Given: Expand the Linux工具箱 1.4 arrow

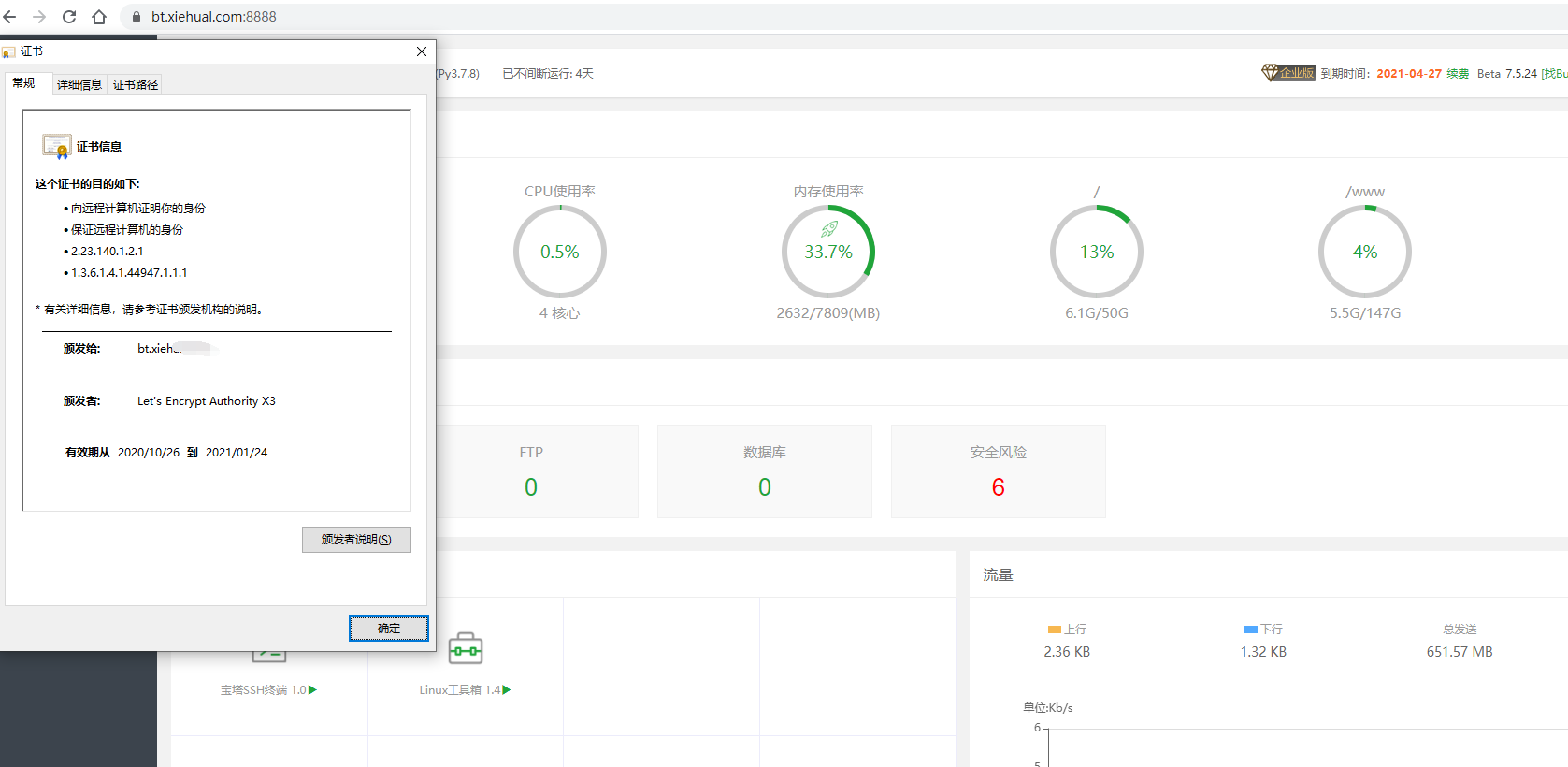Looking at the screenshot, I should pos(507,690).
